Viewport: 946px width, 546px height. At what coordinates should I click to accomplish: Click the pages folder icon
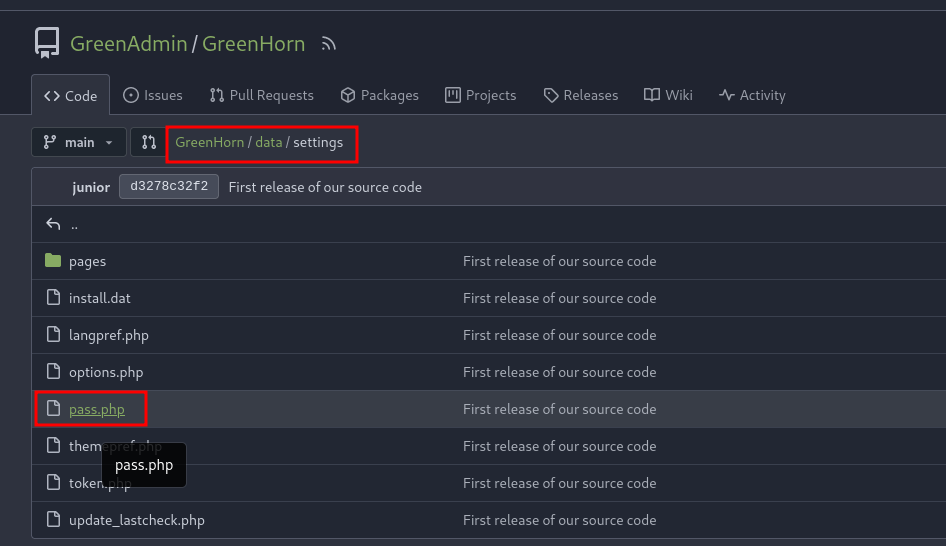53,261
